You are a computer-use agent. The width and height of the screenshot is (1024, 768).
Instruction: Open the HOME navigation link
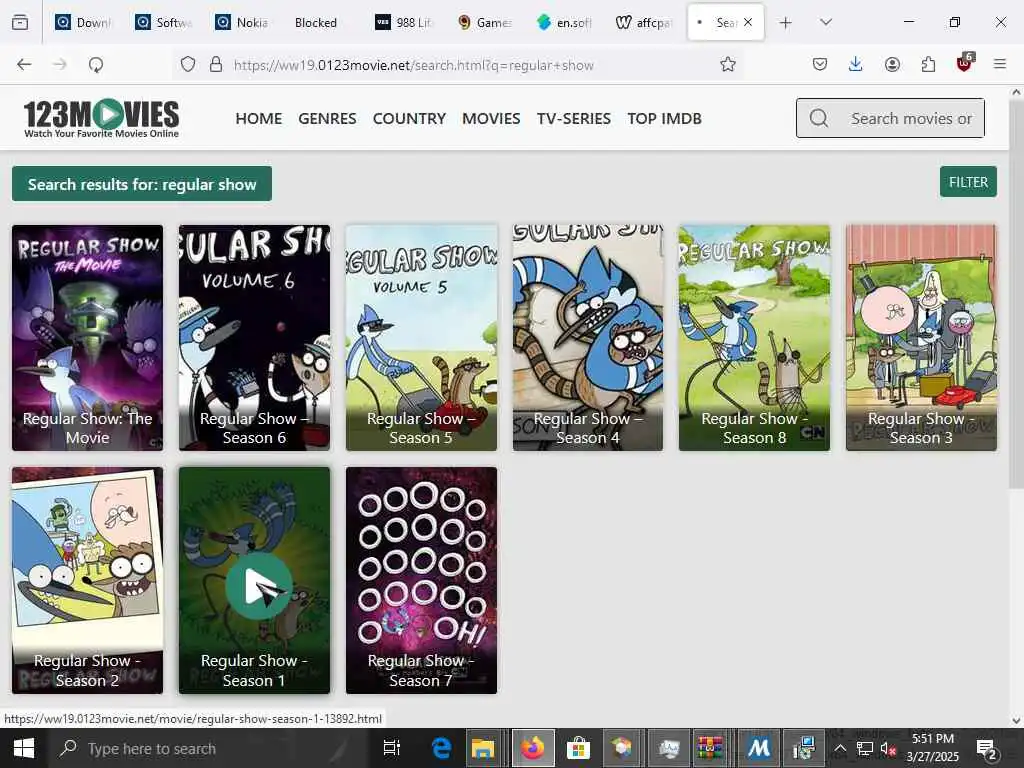[259, 119]
